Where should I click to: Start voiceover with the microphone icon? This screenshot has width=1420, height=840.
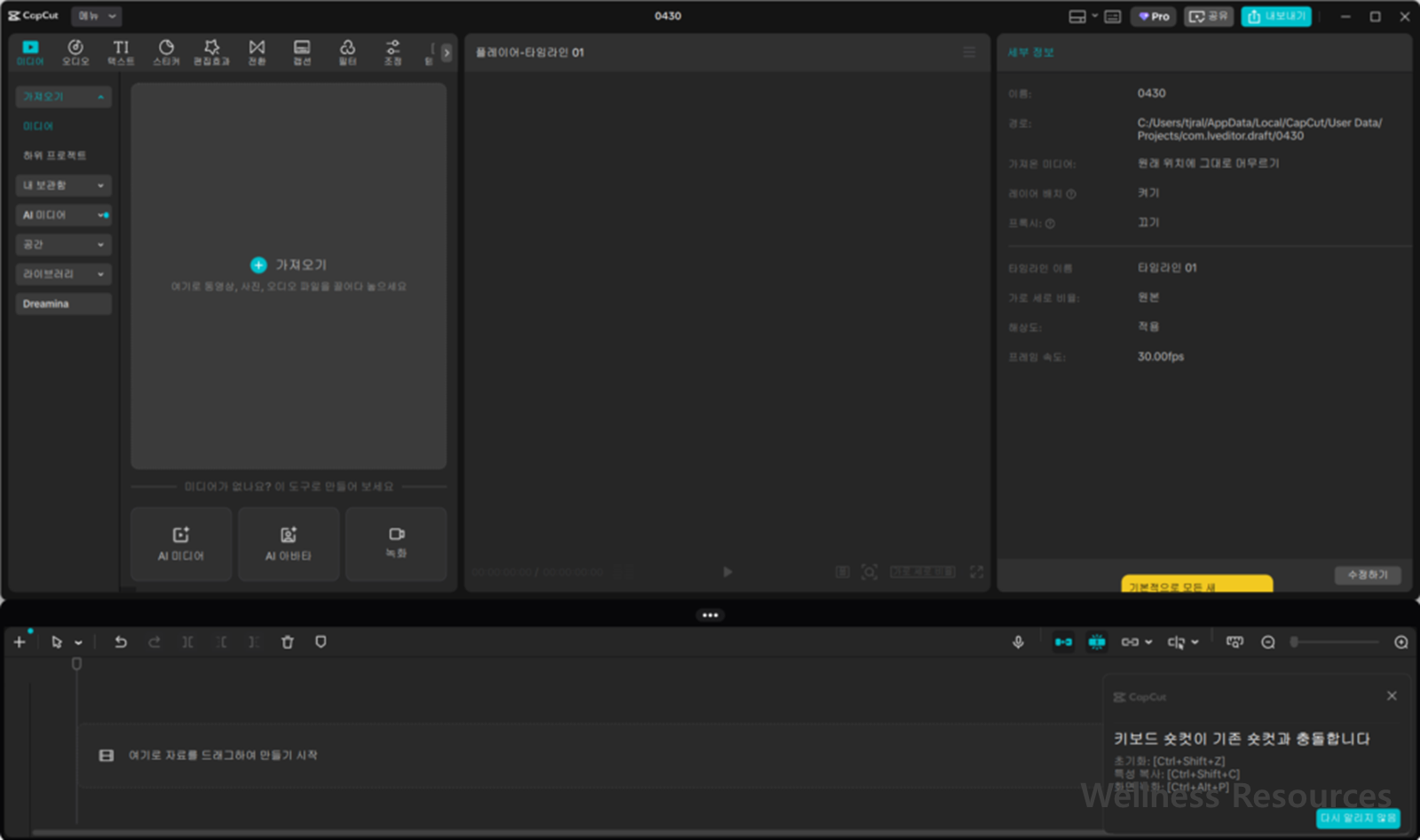tap(1019, 642)
